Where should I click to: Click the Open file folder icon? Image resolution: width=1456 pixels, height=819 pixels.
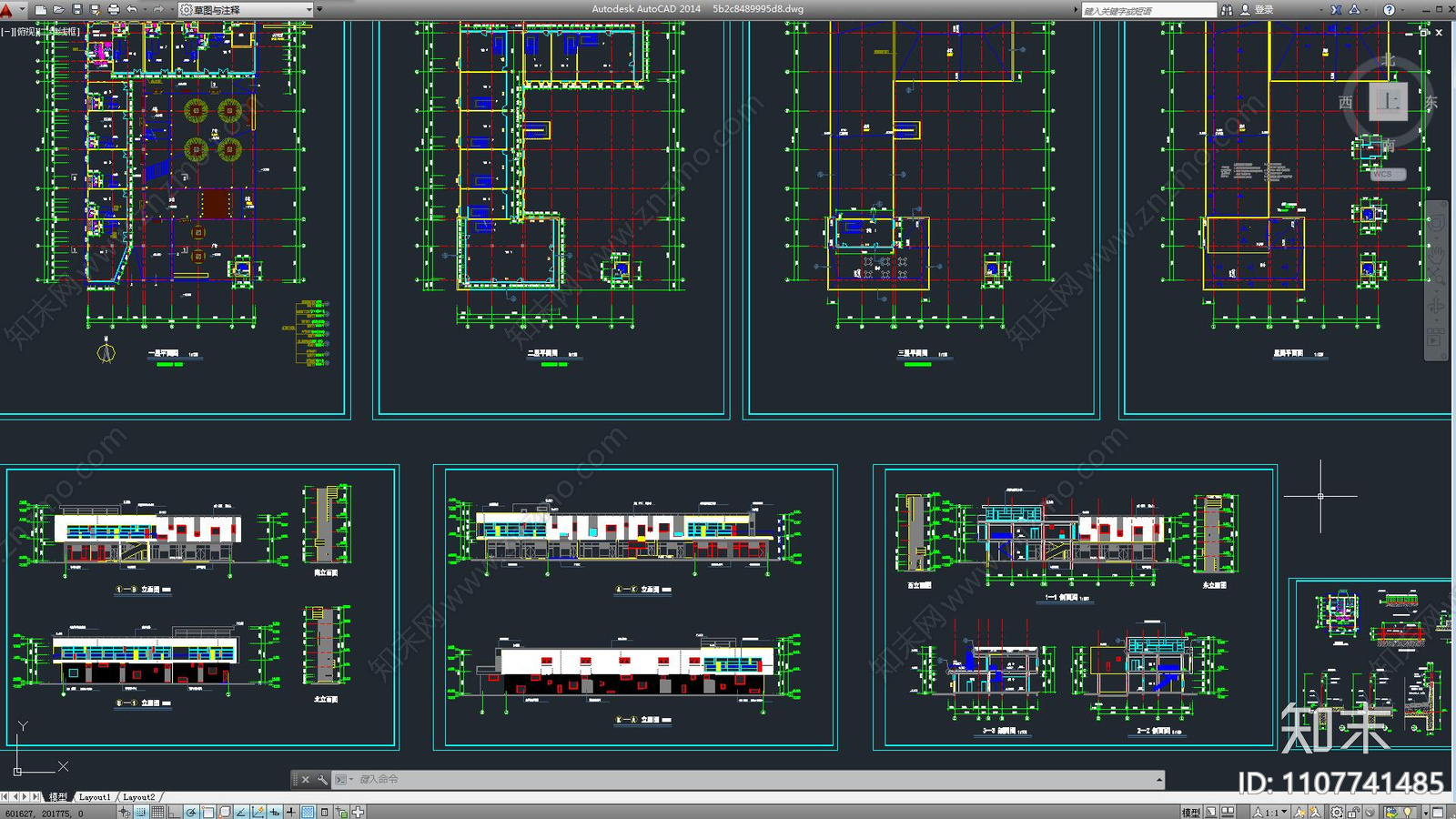(x=59, y=9)
